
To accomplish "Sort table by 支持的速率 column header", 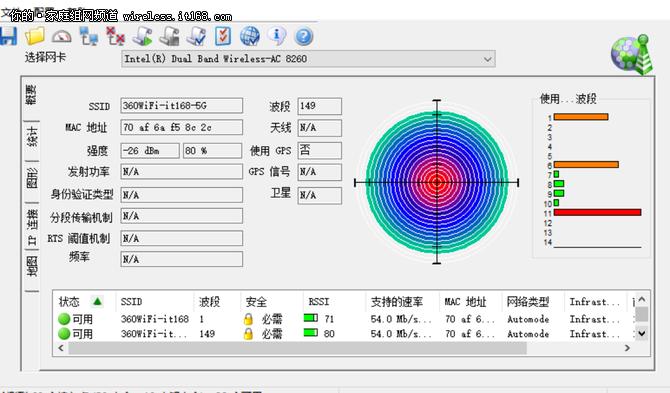I will pos(403,302).
